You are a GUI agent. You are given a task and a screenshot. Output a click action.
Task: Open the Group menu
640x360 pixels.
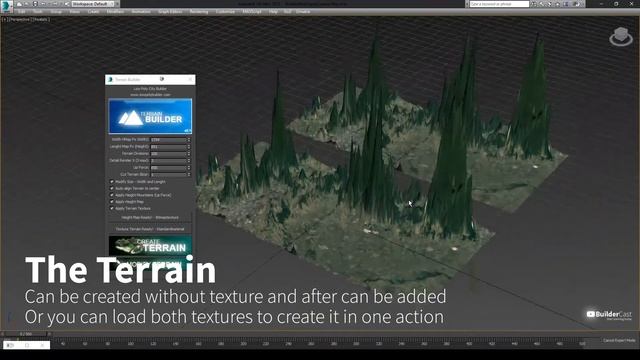coord(56,12)
